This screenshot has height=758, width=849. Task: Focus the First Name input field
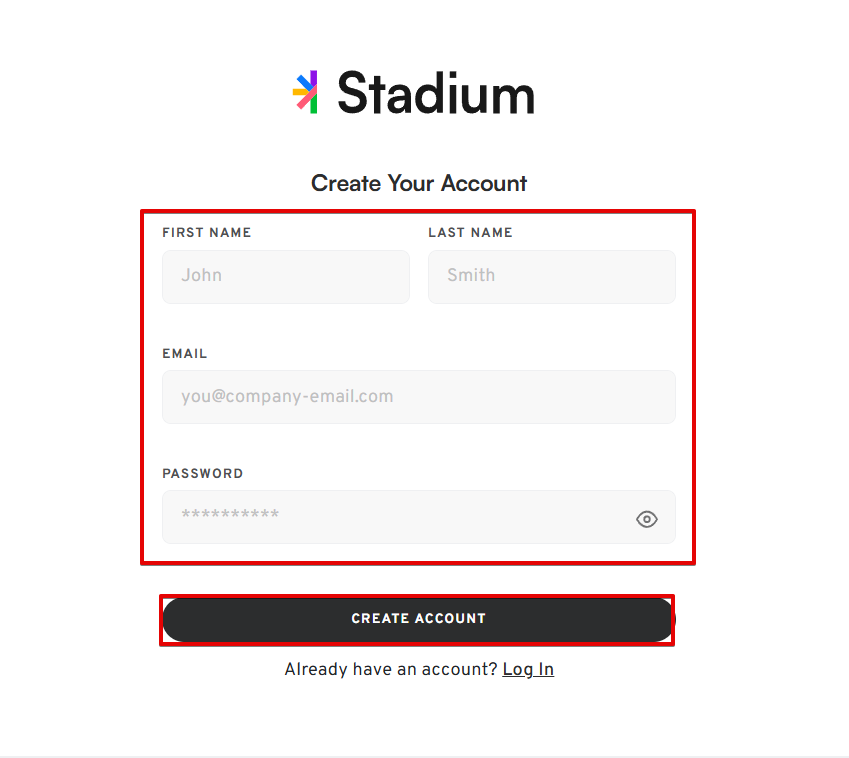point(286,277)
